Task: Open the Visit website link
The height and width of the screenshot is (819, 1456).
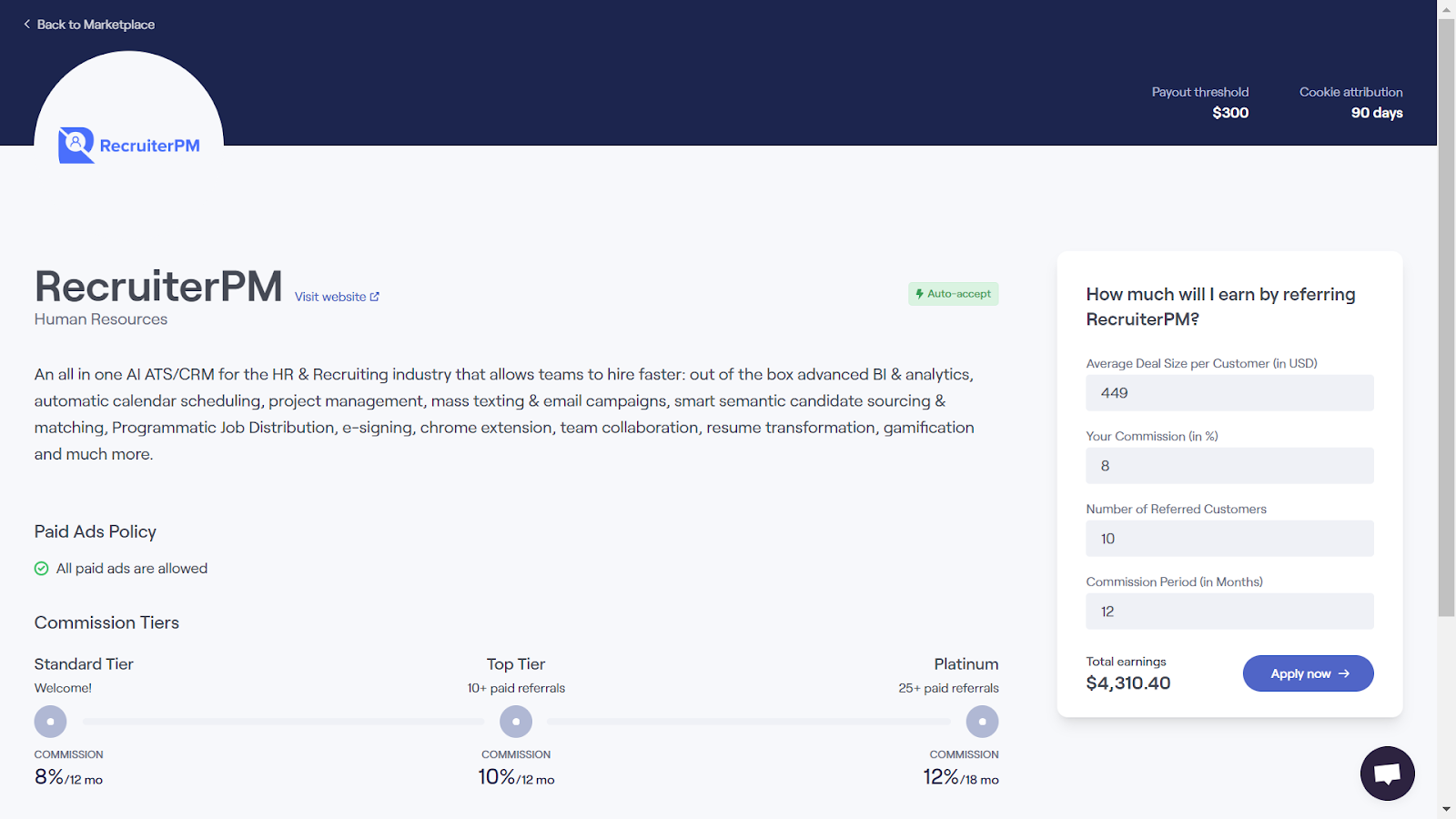Action: [328, 296]
